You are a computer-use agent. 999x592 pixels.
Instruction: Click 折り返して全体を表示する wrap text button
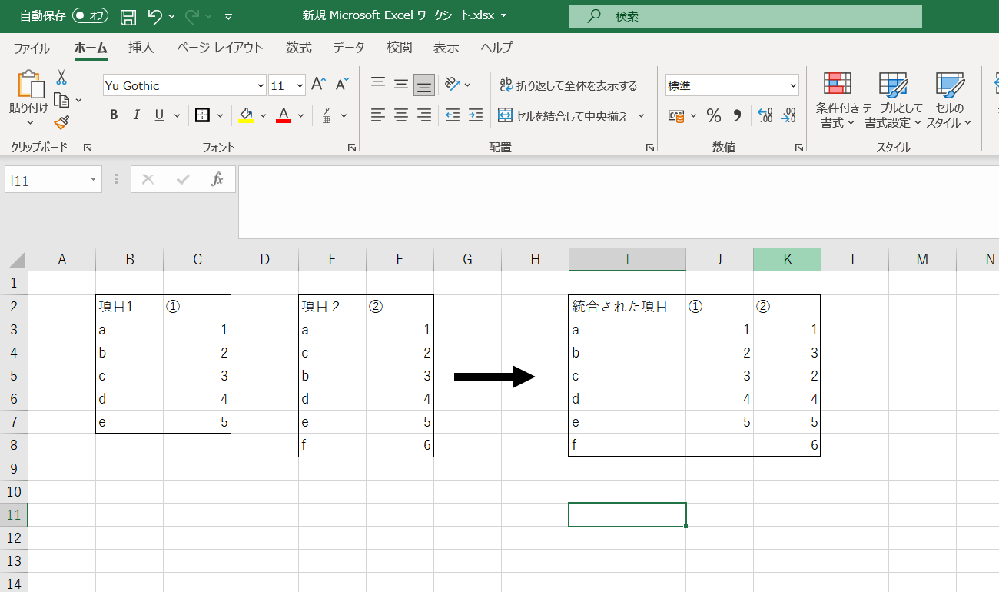pos(567,86)
